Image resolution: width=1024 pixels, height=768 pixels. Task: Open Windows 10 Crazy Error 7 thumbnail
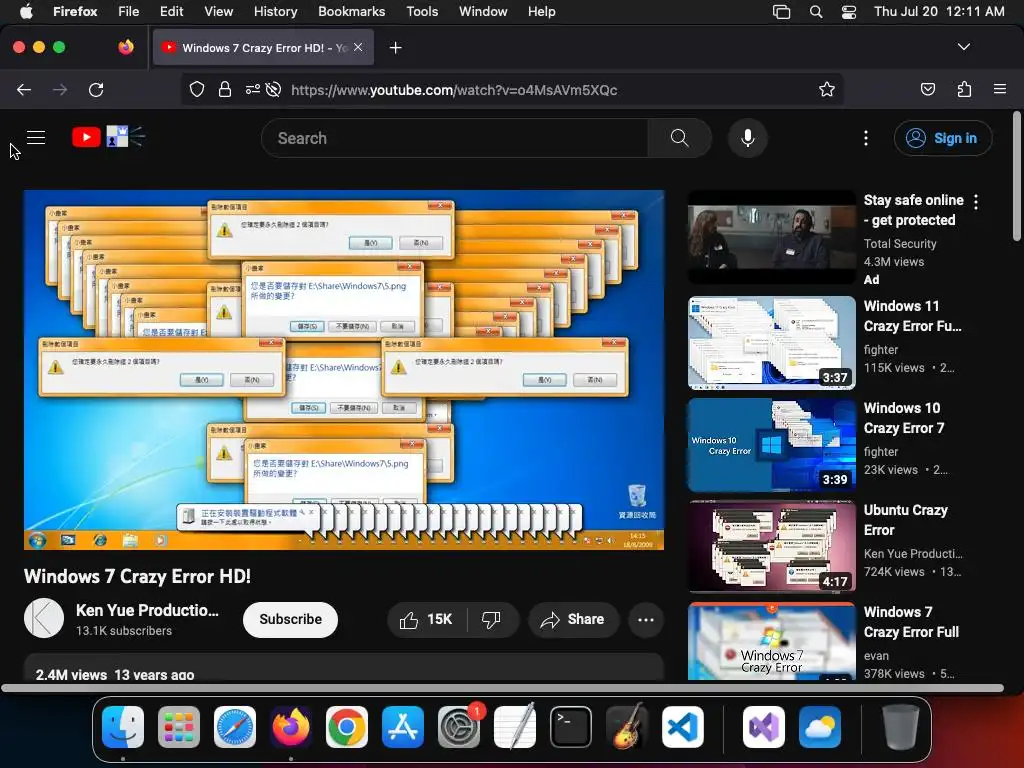tap(771, 445)
